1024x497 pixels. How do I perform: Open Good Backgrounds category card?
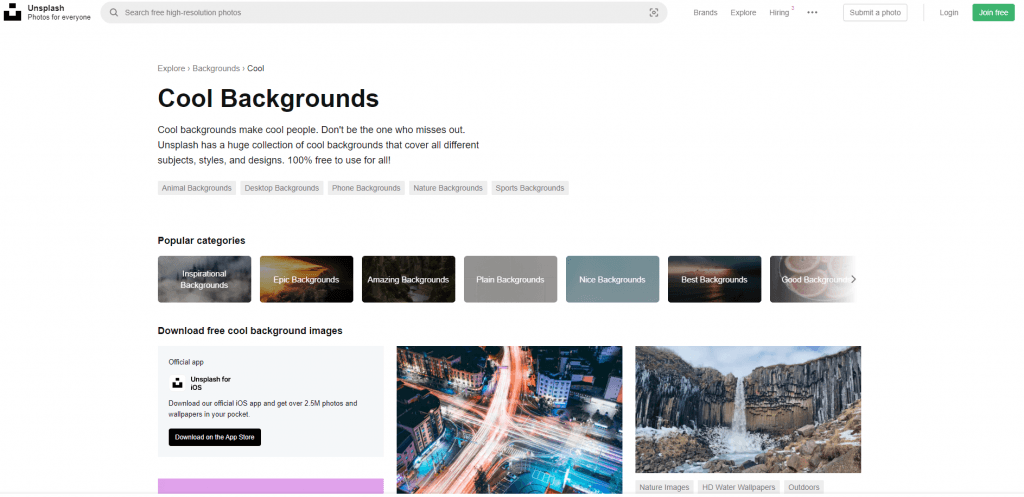point(812,280)
